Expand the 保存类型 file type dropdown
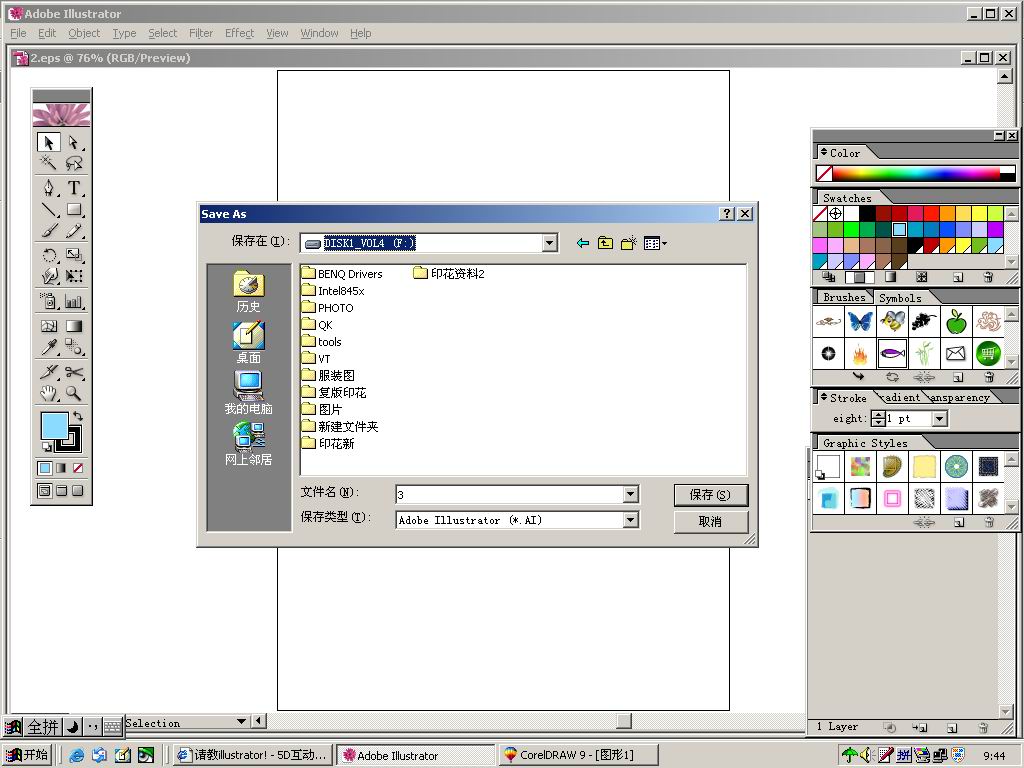 (630, 520)
